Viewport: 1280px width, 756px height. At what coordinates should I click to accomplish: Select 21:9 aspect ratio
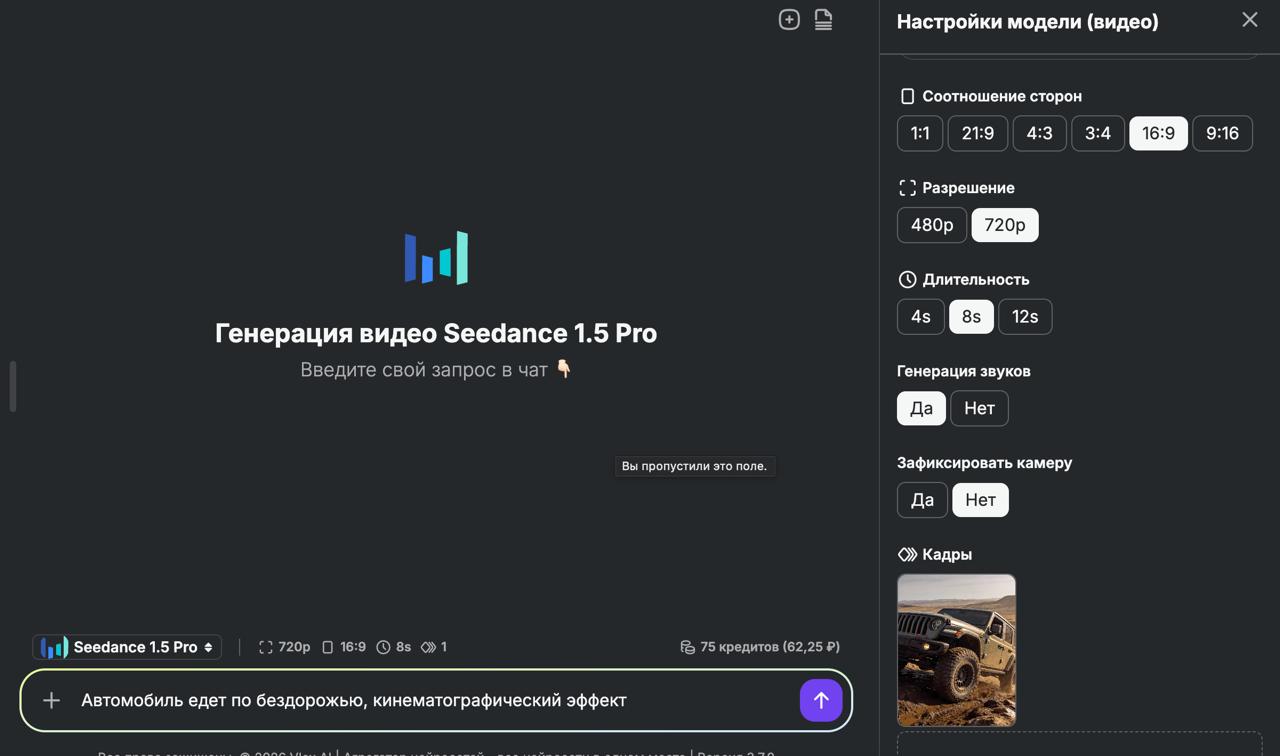[977, 133]
